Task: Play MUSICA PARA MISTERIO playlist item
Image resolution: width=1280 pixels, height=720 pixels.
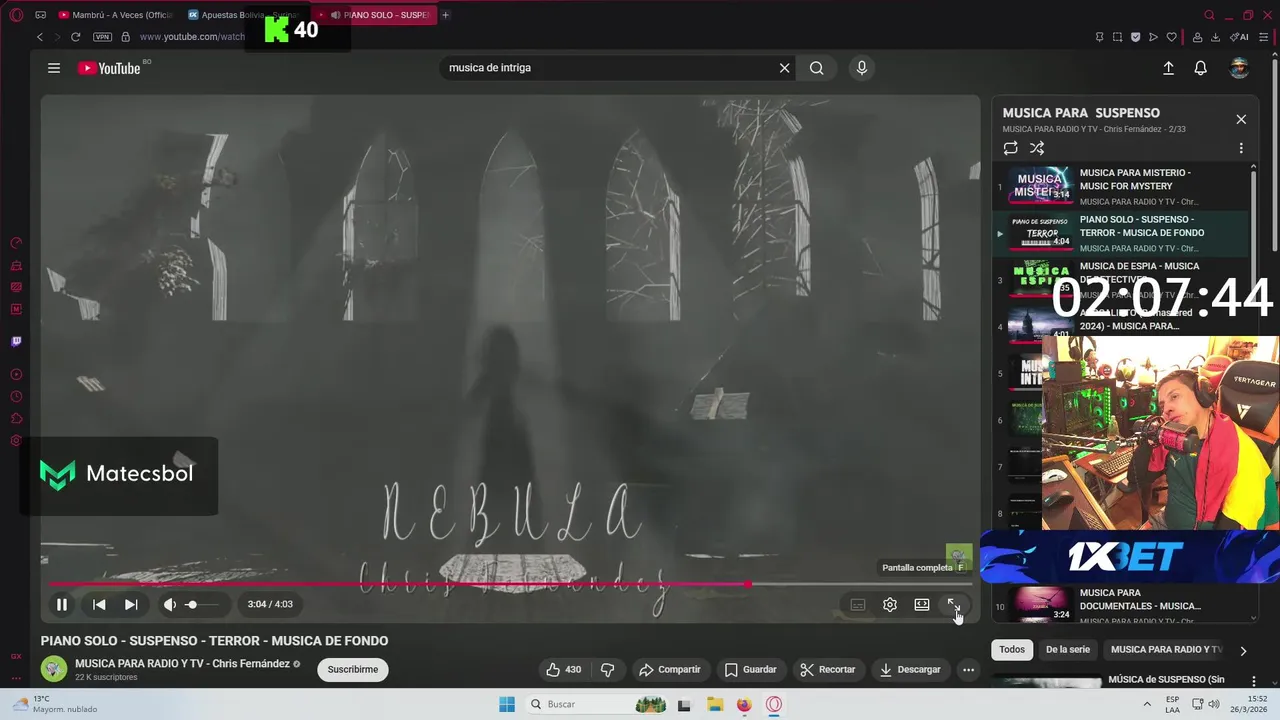Action: click(x=1120, y=186)
